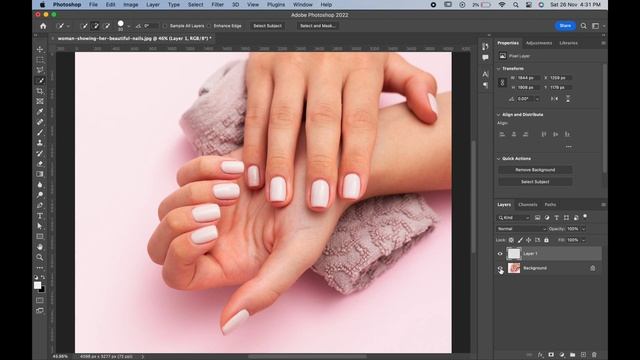Select the Clone Stamp tool

[x=40, y=143]
